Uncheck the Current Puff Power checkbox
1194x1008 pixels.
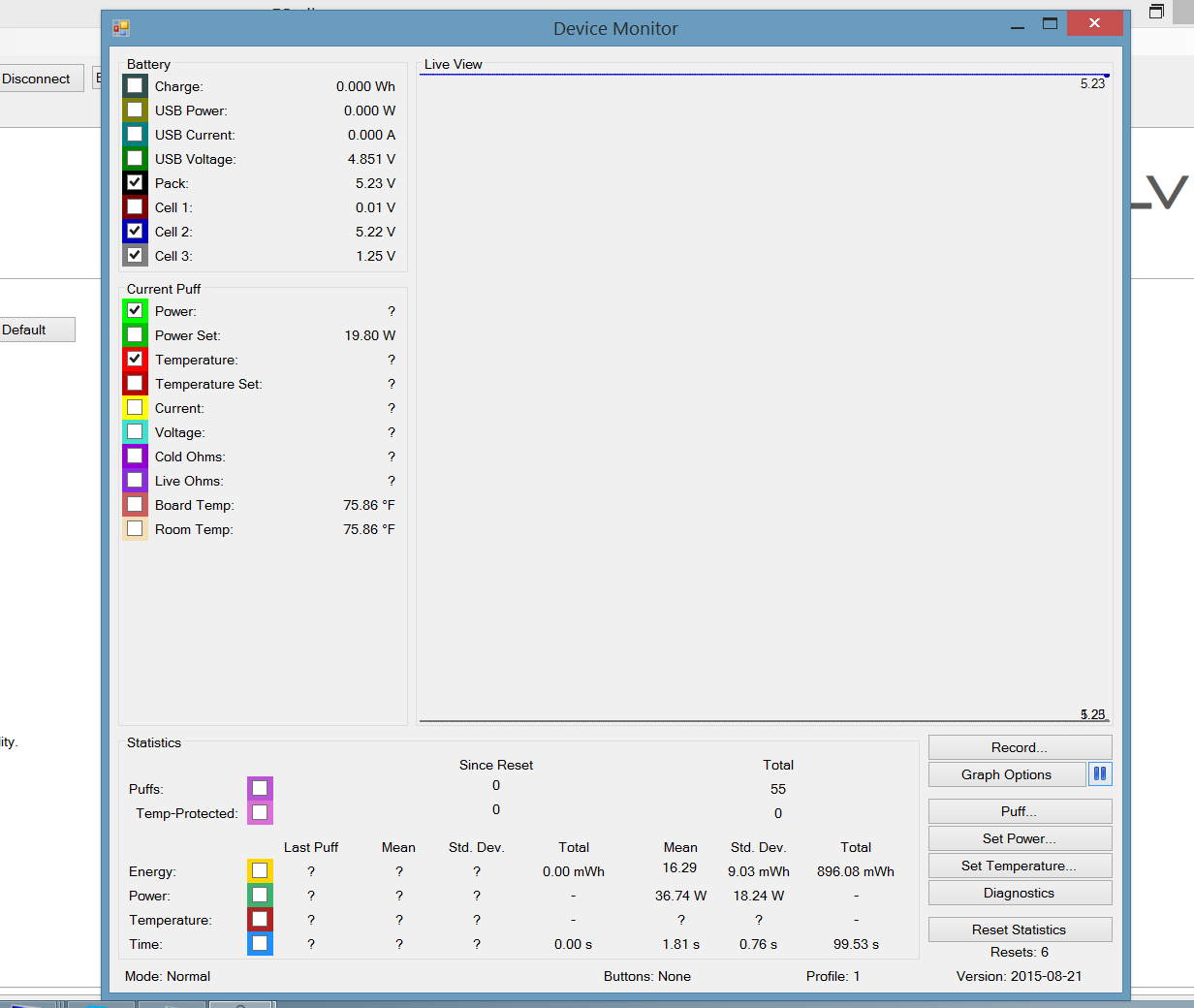[x=135, y=310]
